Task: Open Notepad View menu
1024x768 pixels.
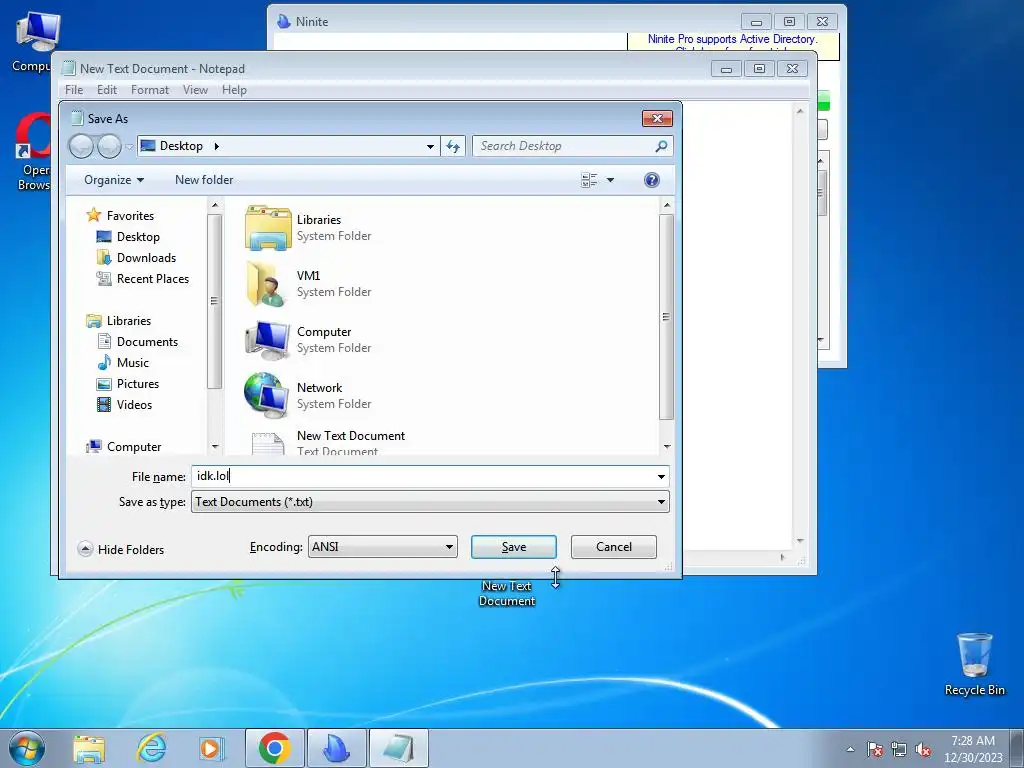Action: pyautogui.click(x=195, y=90)
